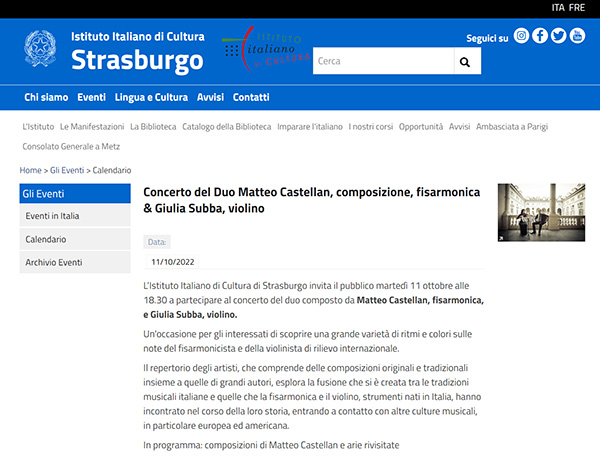
Task: Open the Facebook social icon
Action: point(540,36)
